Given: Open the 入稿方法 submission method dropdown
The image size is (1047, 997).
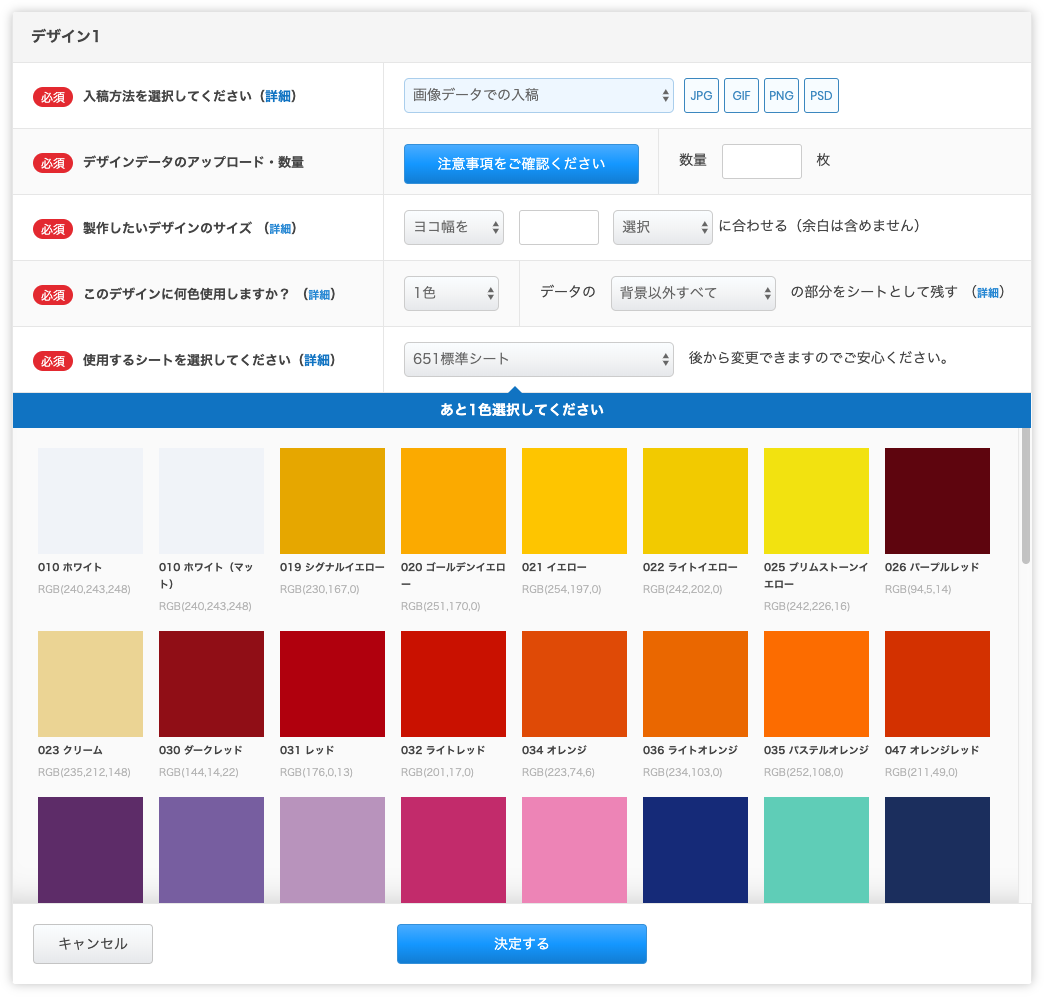Looking at the screenshot, I should (538, 95).
